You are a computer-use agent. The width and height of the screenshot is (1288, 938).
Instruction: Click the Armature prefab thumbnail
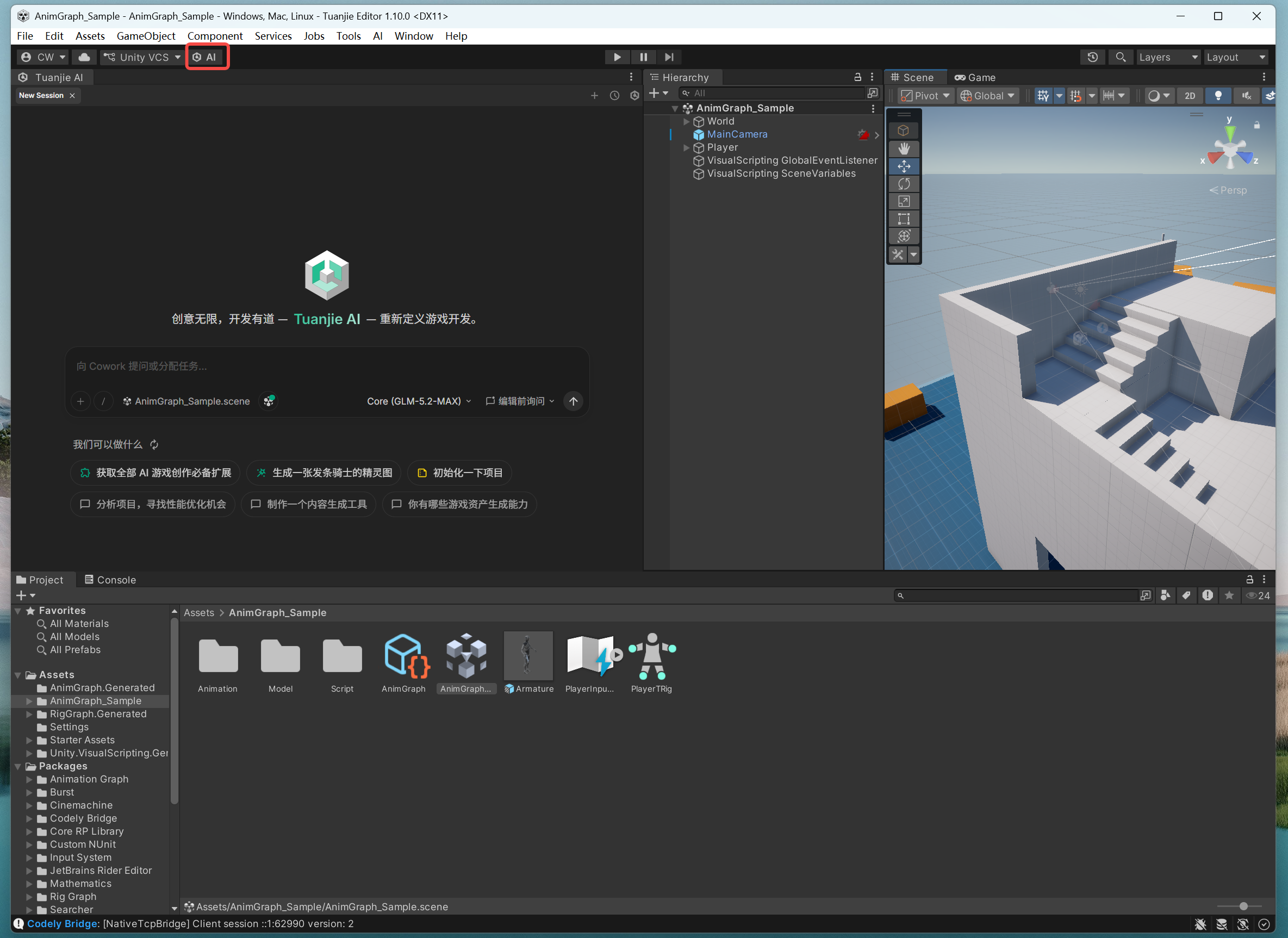pos(528,656)
